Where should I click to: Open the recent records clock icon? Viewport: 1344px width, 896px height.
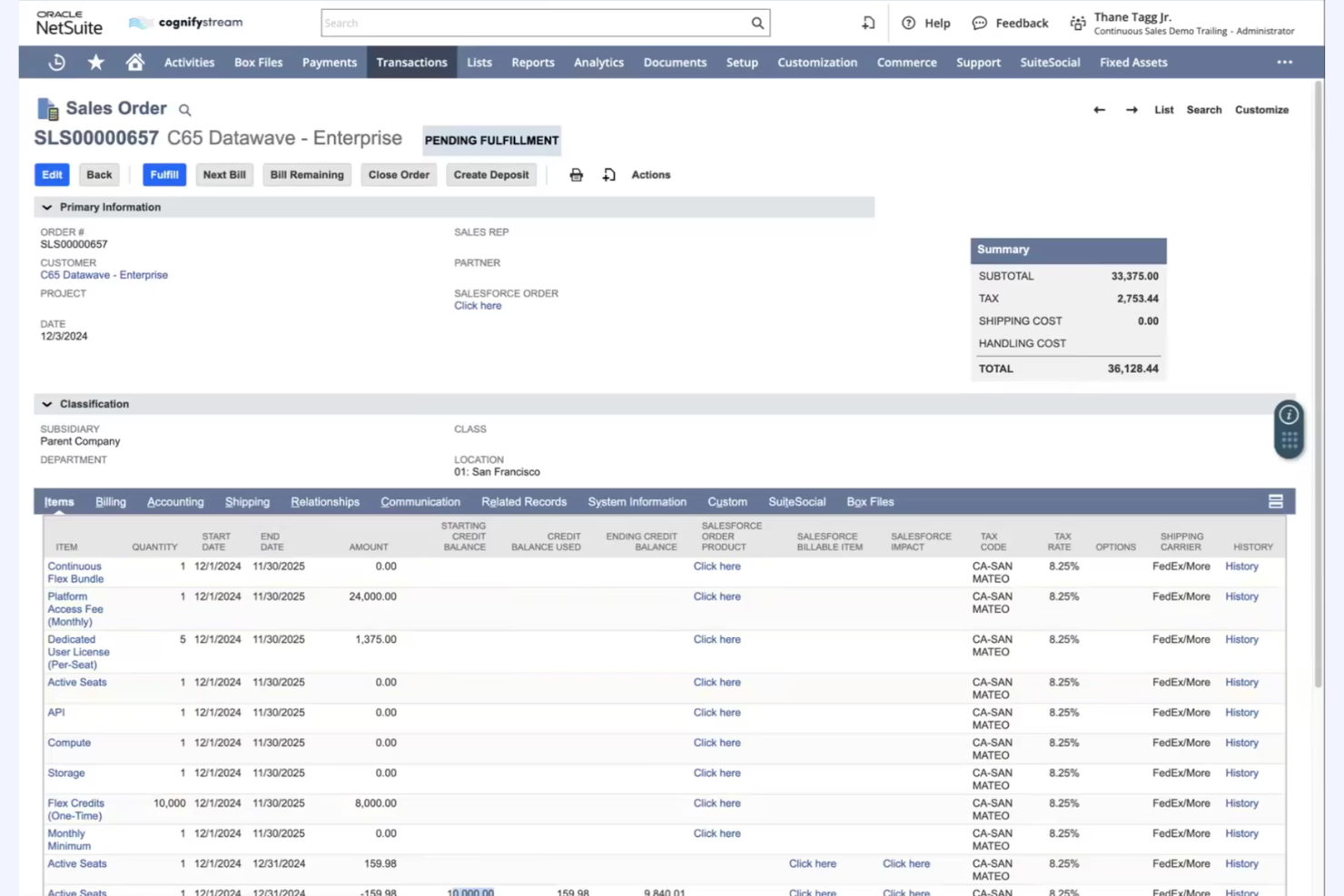point(55,62)
